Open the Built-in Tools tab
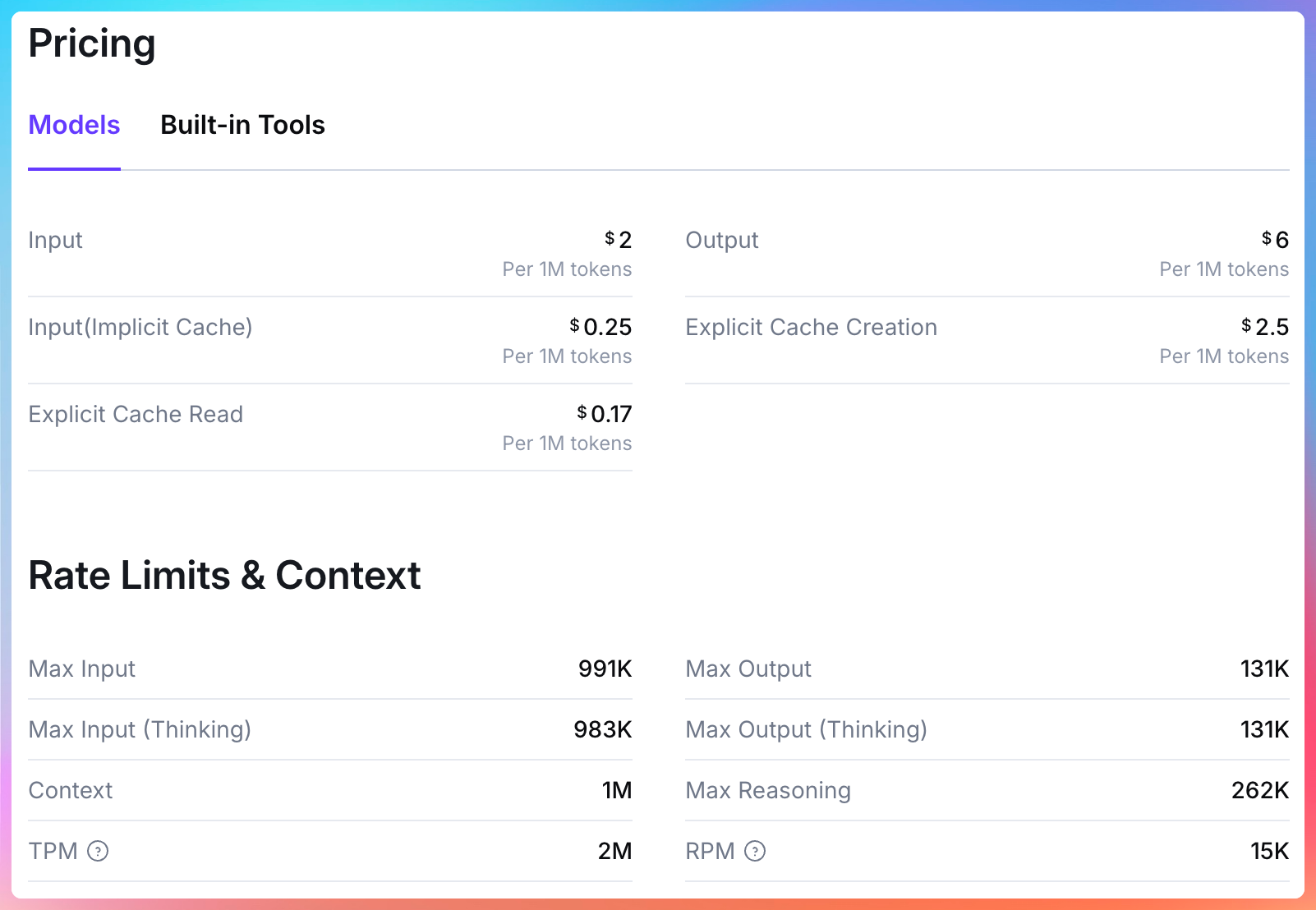The image size is (1316, 910). point(242,125)
